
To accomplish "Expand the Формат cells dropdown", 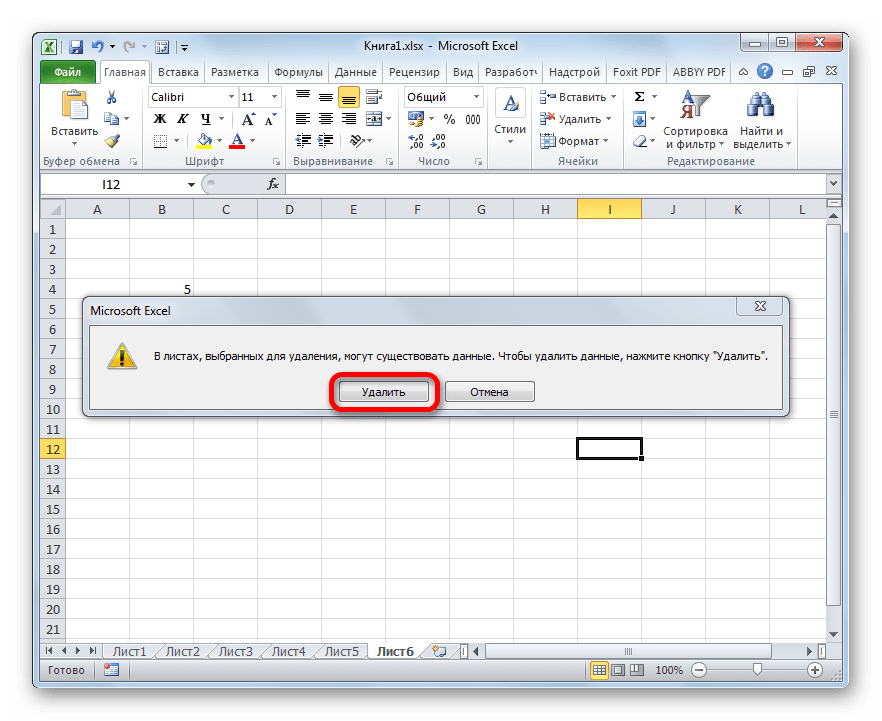I will [x=606, y=141].
